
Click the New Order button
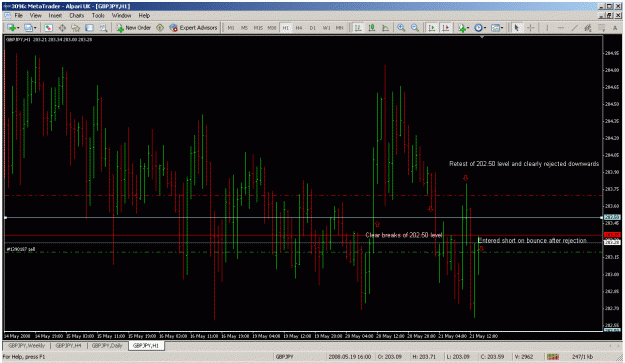[x=134, y=27]
